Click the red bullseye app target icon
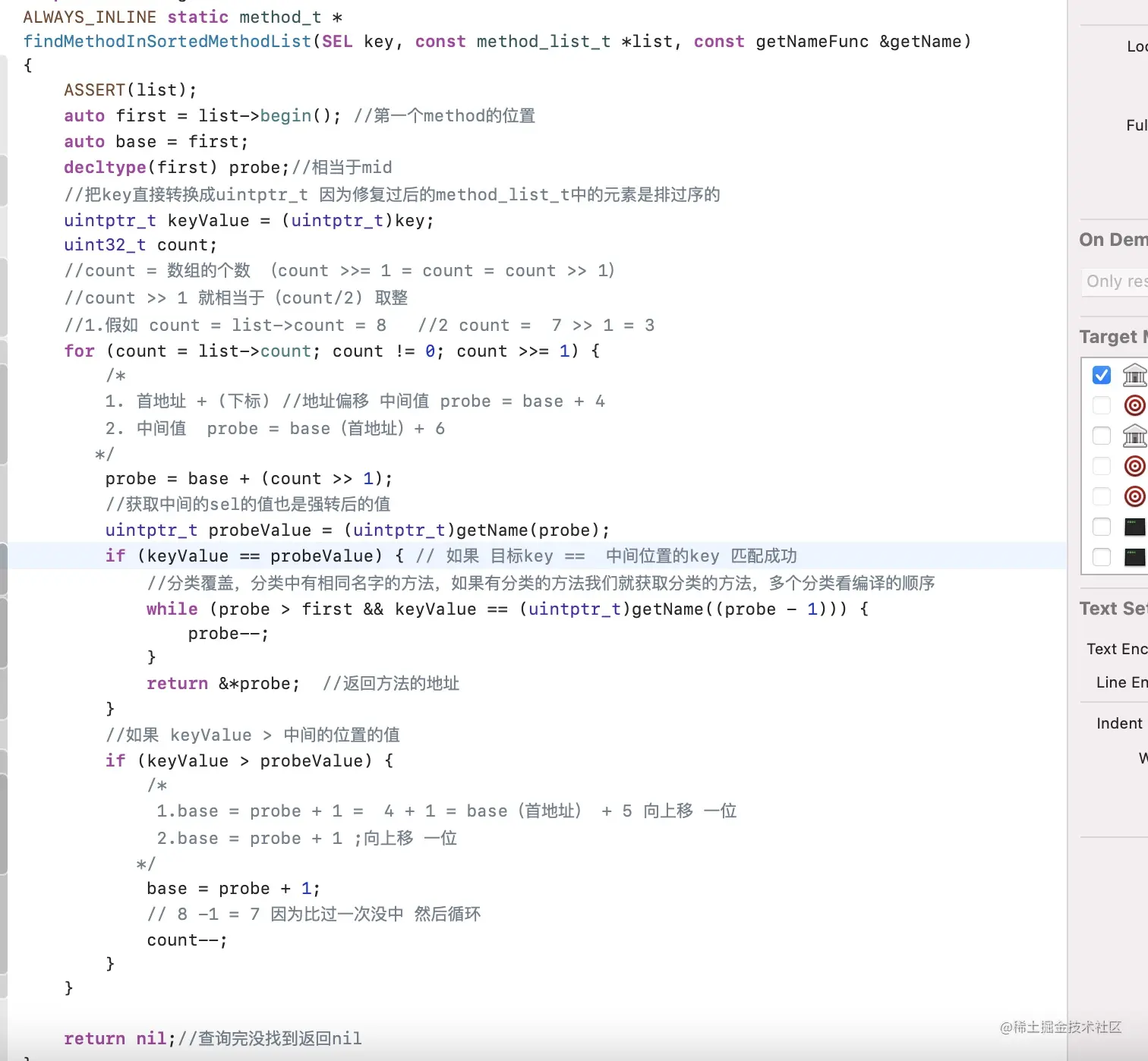 [x=1135, y=405]
